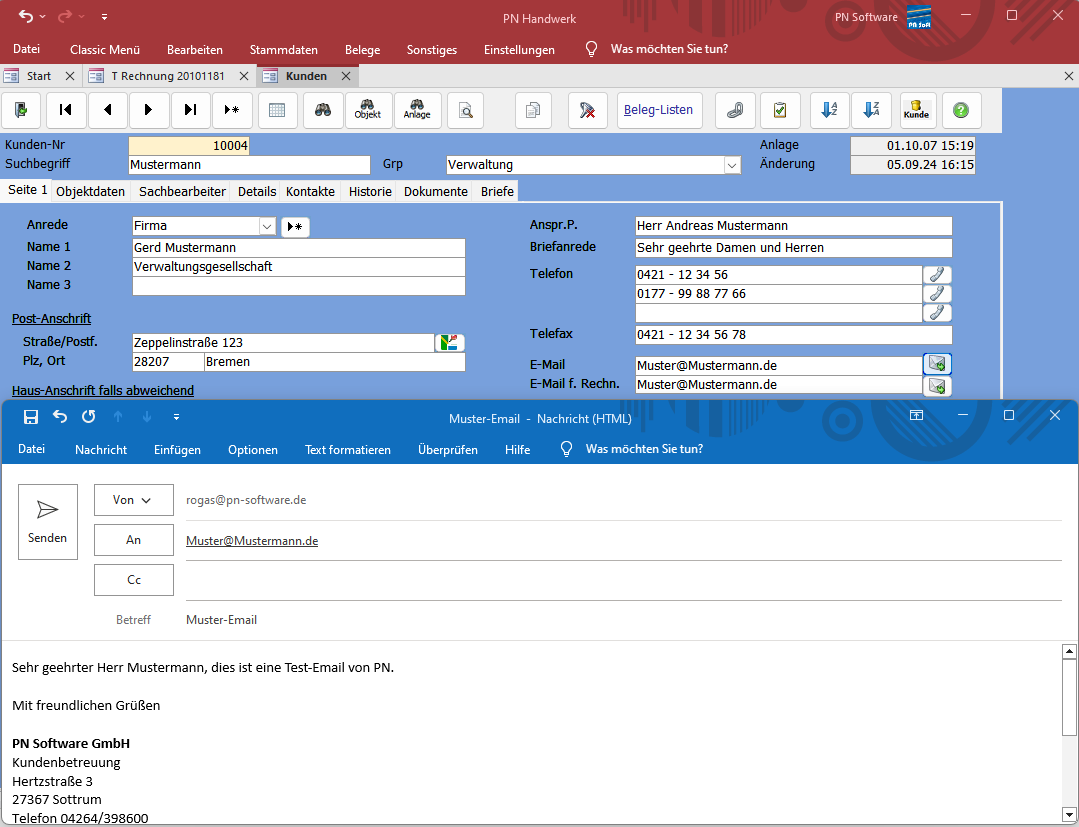
Task: Undo in the email message window
Action: pyautogui.click(x=61, y=417)
